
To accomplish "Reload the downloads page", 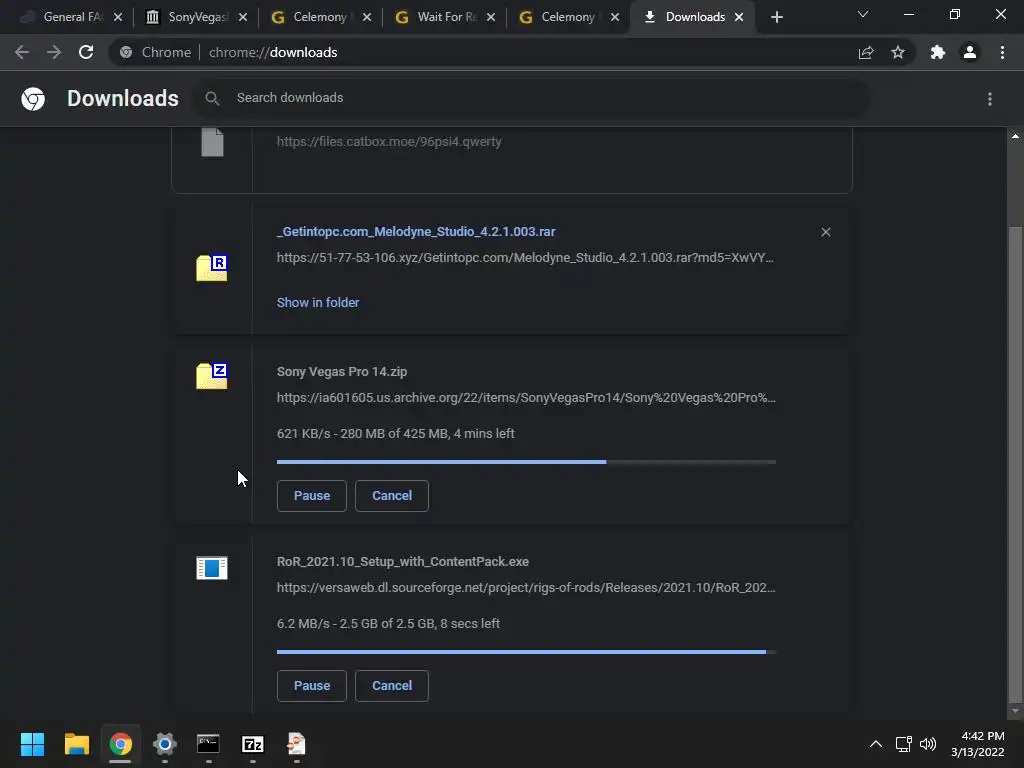I will [x=86, y=52].
